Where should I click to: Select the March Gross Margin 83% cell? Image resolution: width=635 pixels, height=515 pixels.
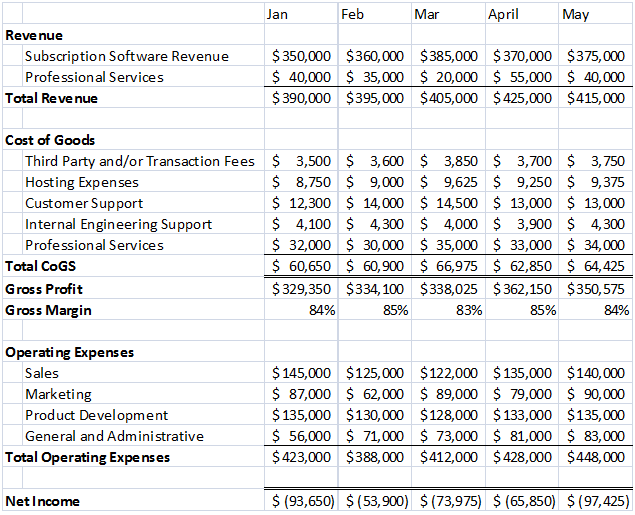click(448, 310)
